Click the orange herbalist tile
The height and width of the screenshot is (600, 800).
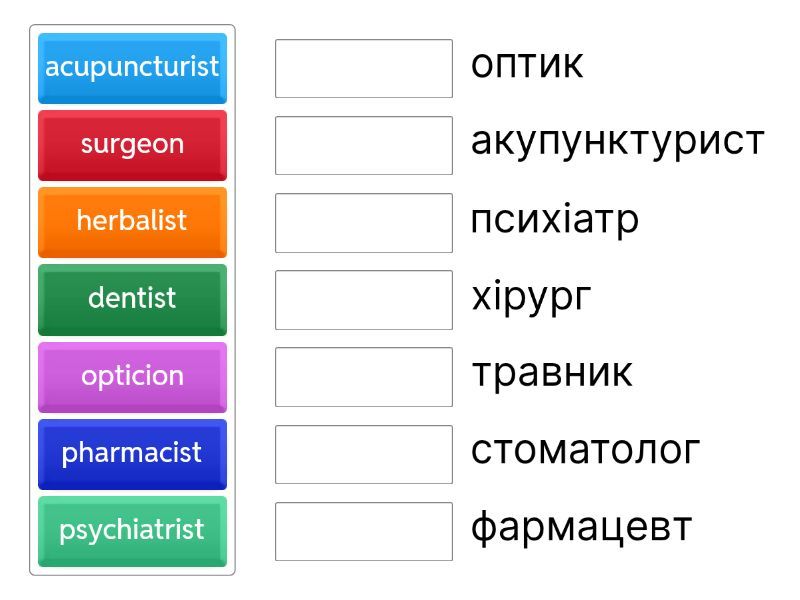click(132, 222)
